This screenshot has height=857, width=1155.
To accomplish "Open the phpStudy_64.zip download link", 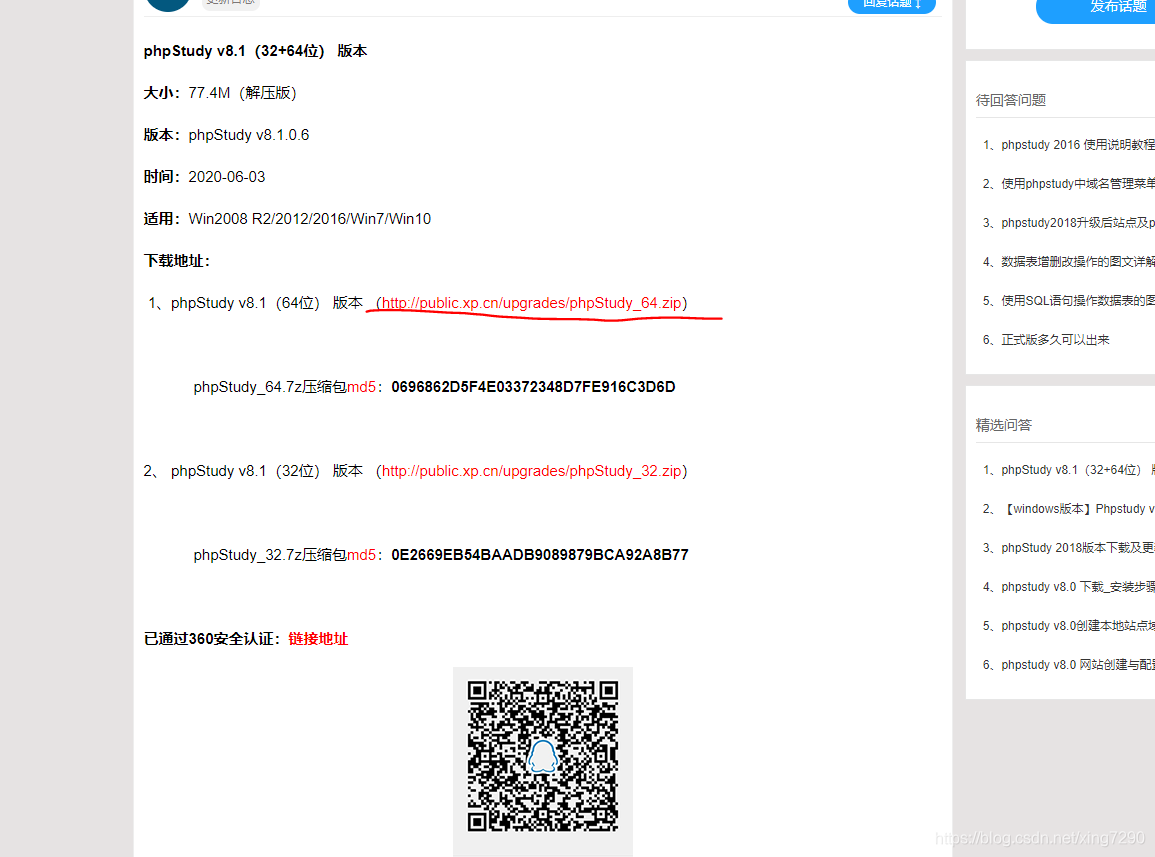I will tap(531, 303).
